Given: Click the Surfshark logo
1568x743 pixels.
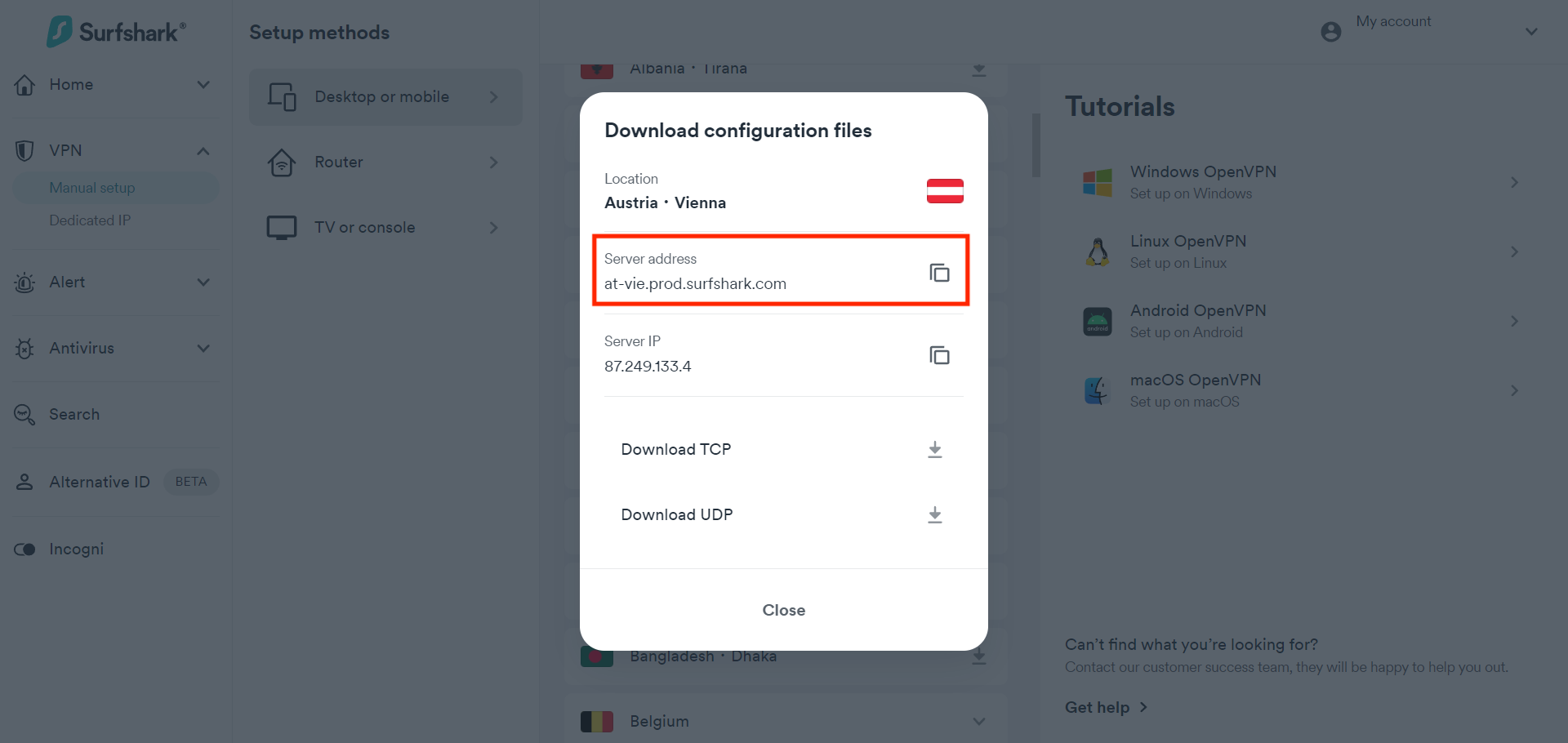Looking at the screenshot, I should coord(116,32).
